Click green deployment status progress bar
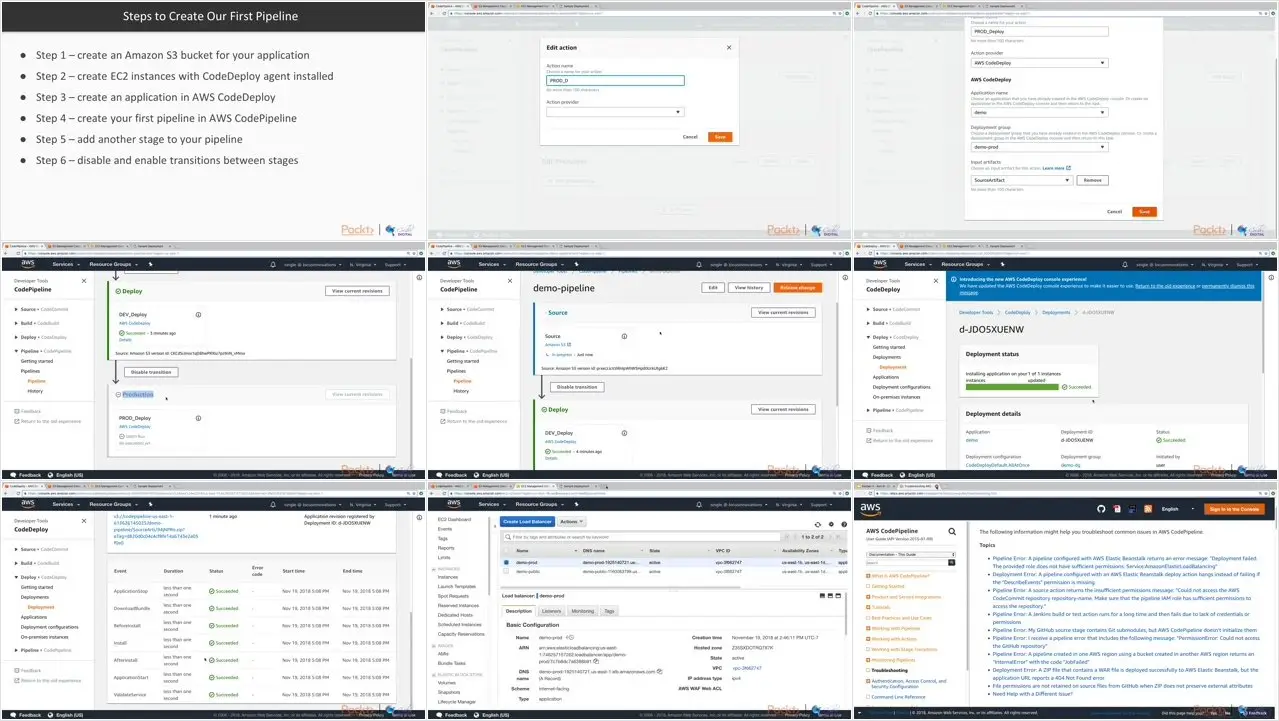Viewport: 1279px width, 721px height. (1012, 386)
